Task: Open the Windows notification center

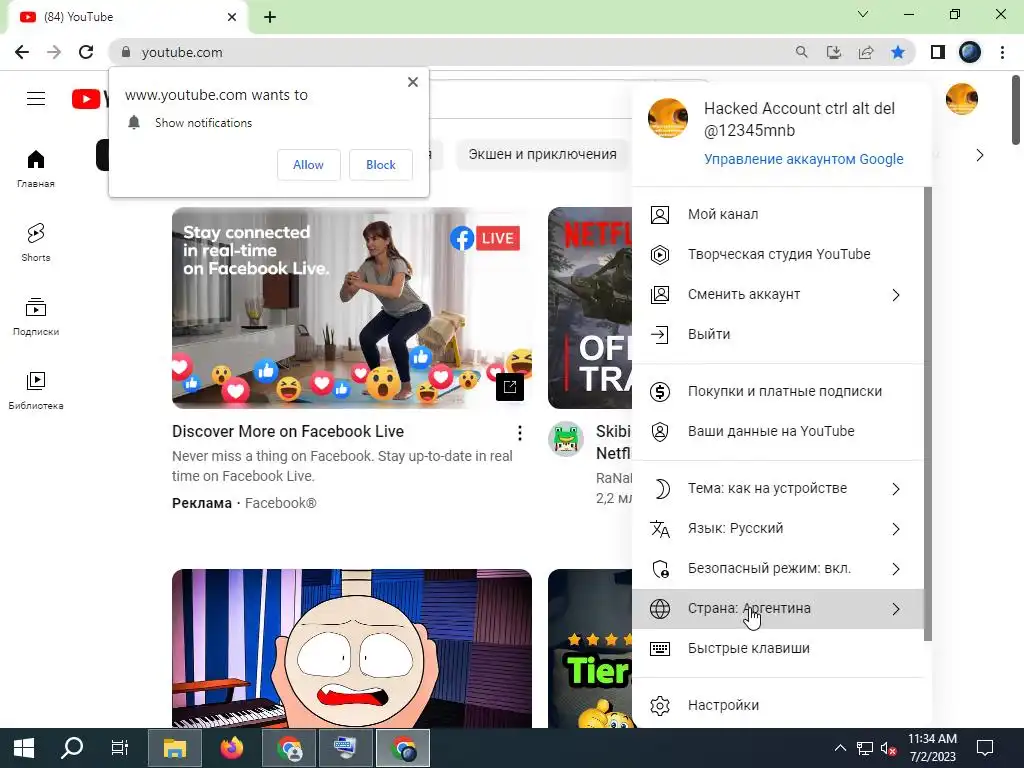Action: click(x=985, y=748)
